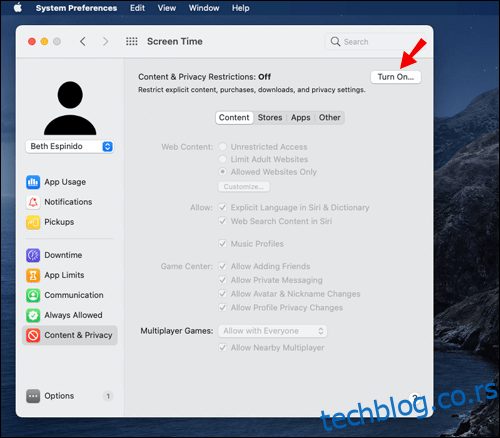Open Notifications bell icon in sidebar
The image size is (500, 438).
click(x=33, y=202)
